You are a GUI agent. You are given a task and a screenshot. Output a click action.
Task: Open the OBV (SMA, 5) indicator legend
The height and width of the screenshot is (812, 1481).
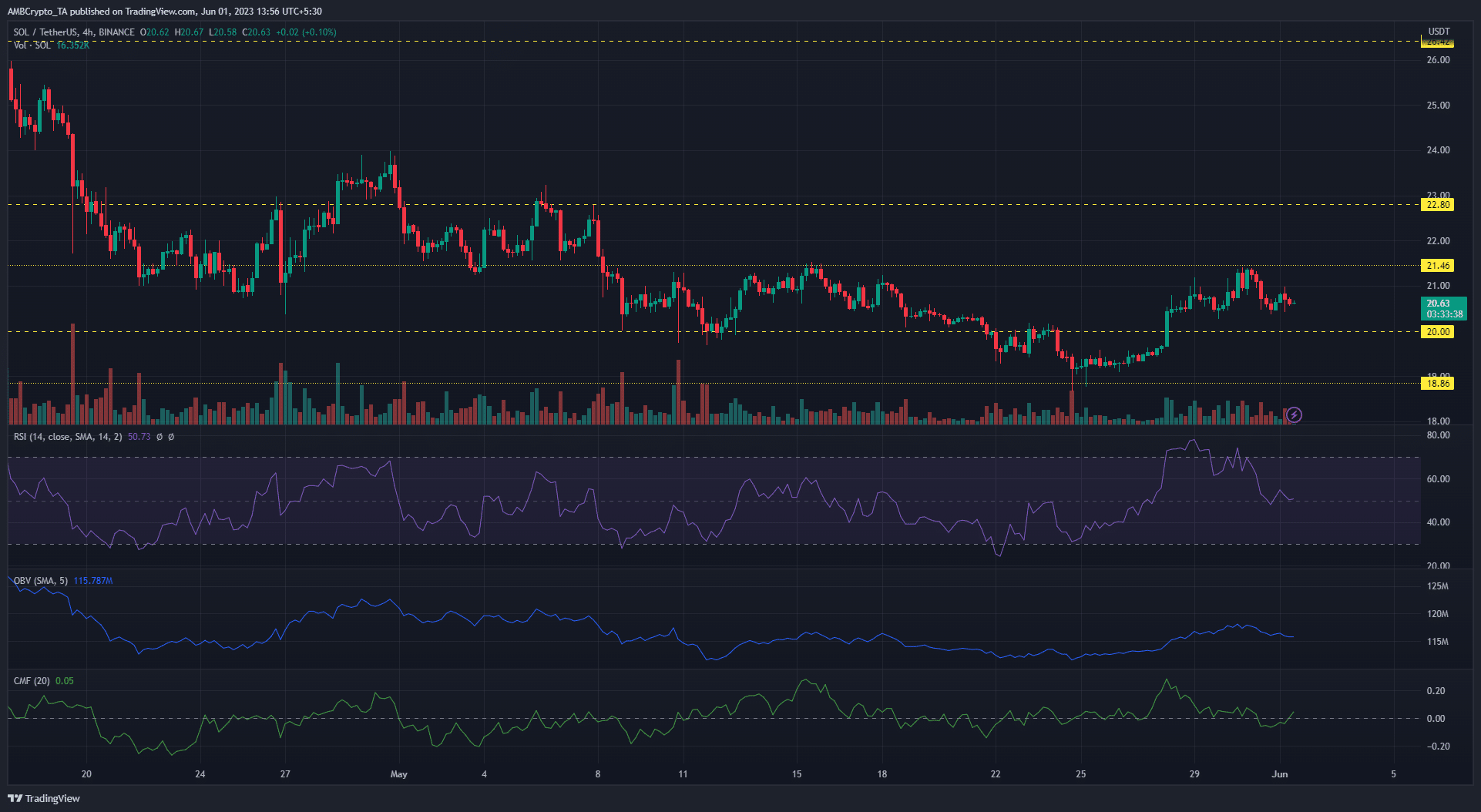tap(41, 581)
